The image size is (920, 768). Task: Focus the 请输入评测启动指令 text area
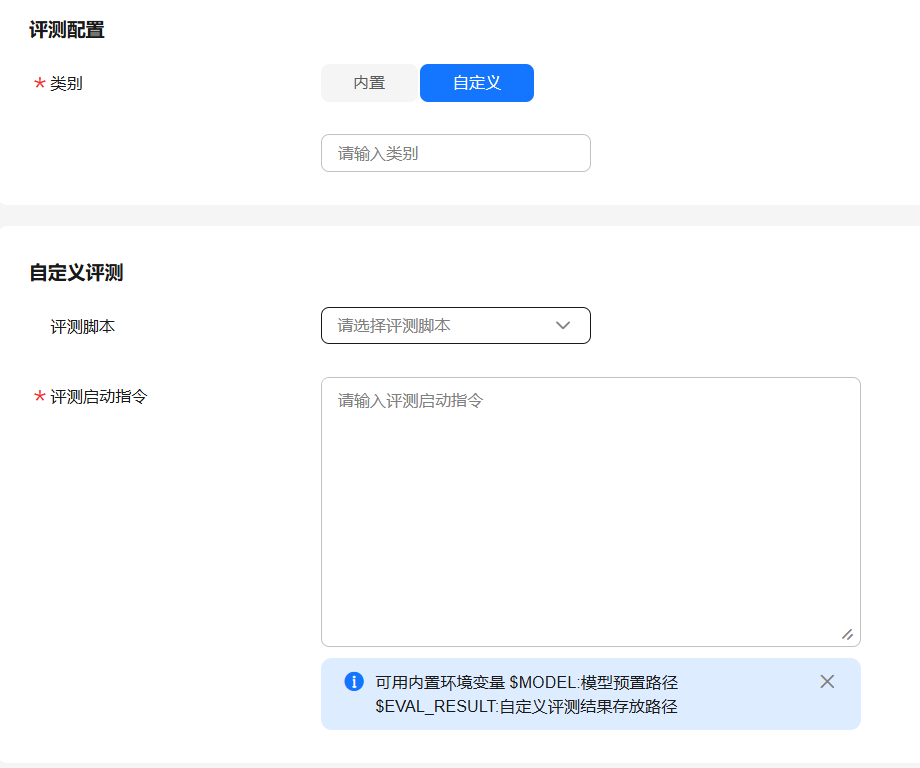point(590,511)
